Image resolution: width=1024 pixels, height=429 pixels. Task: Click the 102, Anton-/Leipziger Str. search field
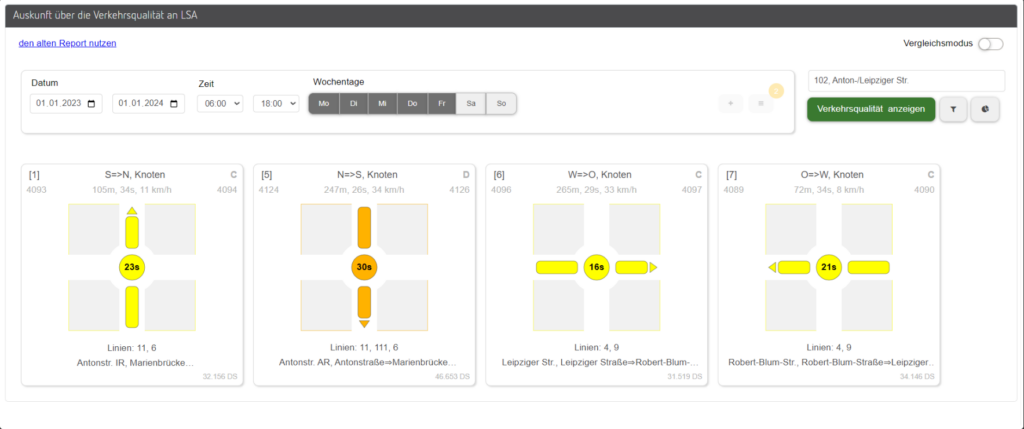pos(906,81)
